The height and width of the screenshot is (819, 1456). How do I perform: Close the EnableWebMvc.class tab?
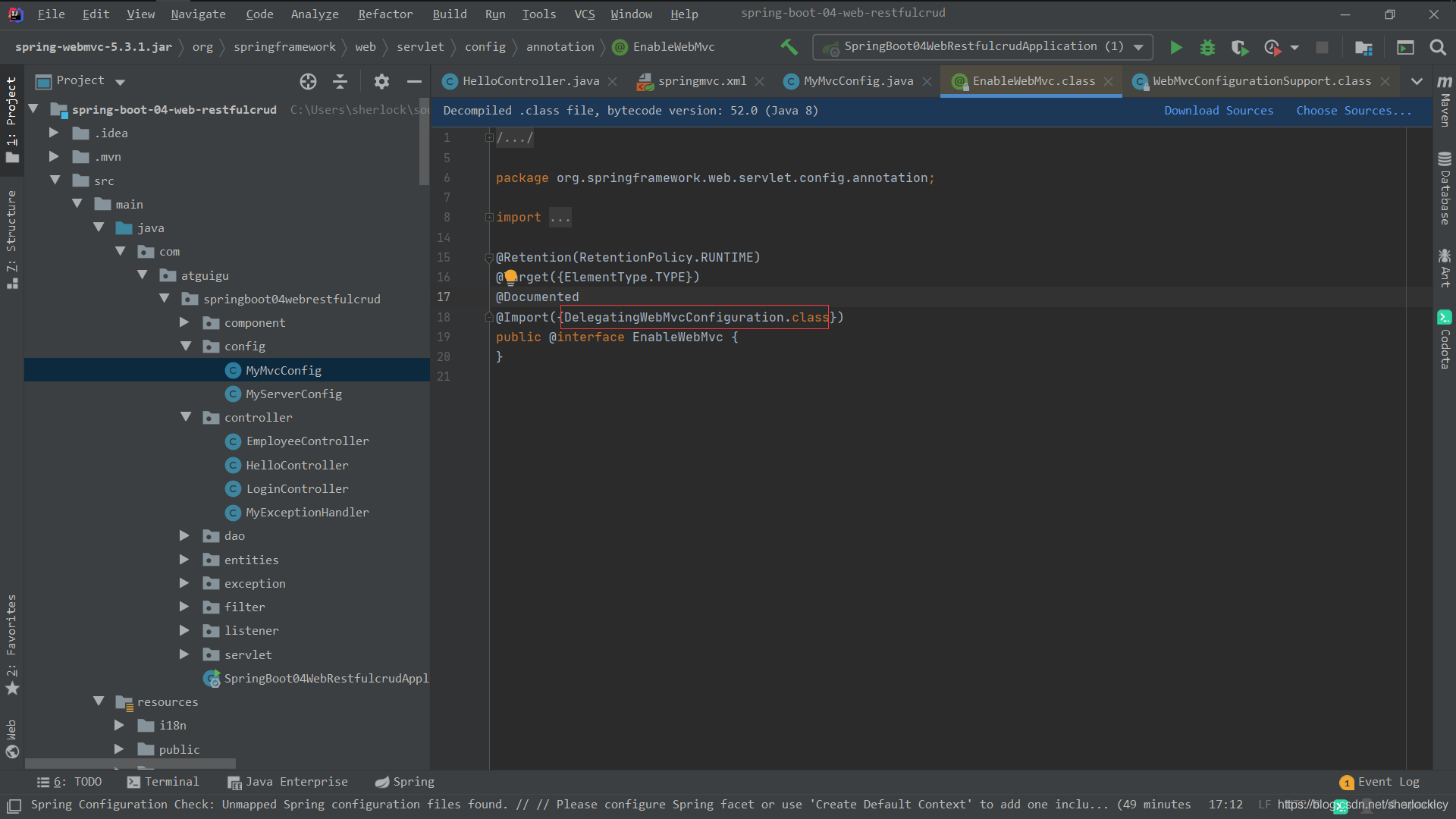click(x=1108, y=81)
